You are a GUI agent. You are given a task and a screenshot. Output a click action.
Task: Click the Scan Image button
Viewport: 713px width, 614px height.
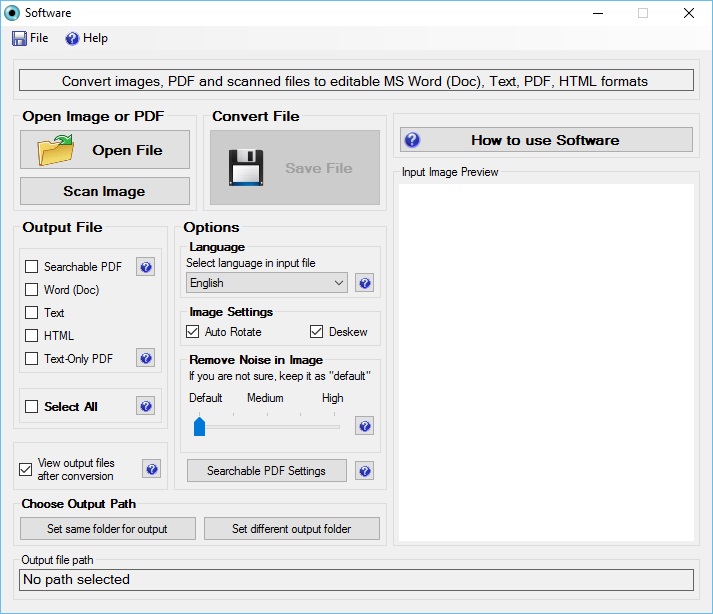pyautogui.click(x=105, y=191)
